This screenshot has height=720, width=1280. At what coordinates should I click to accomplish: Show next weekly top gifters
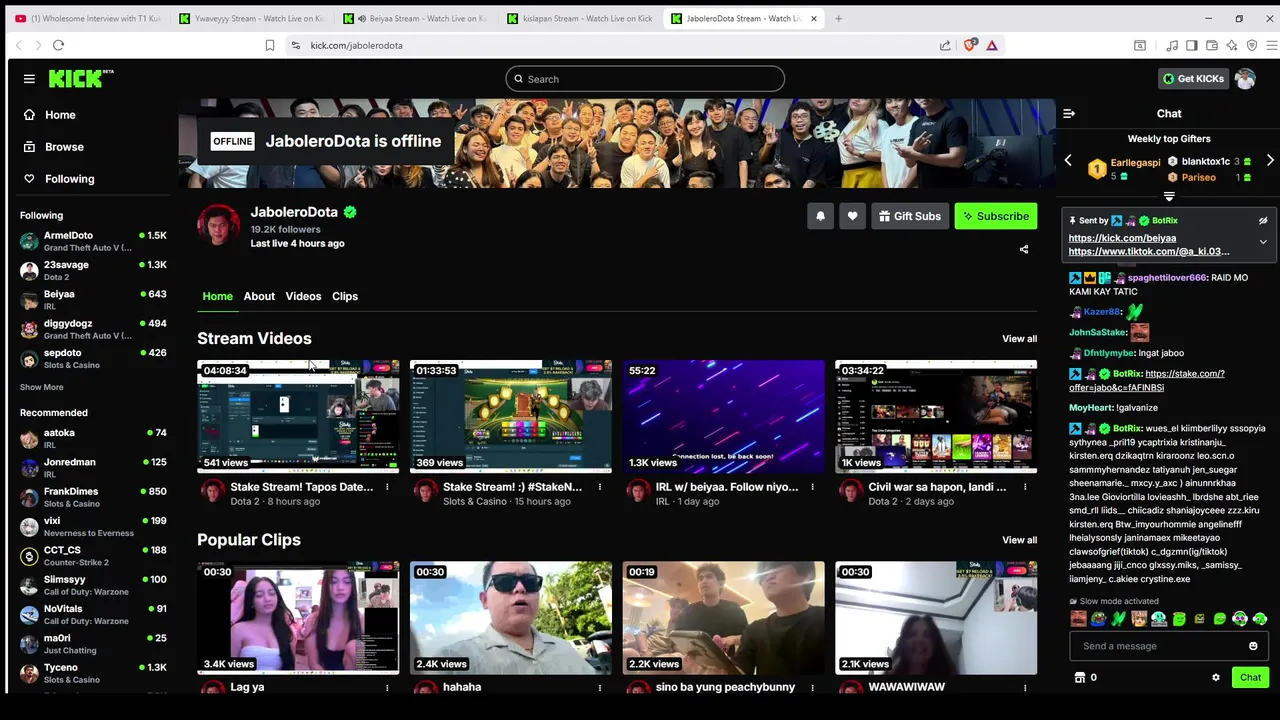point(1270,161)
